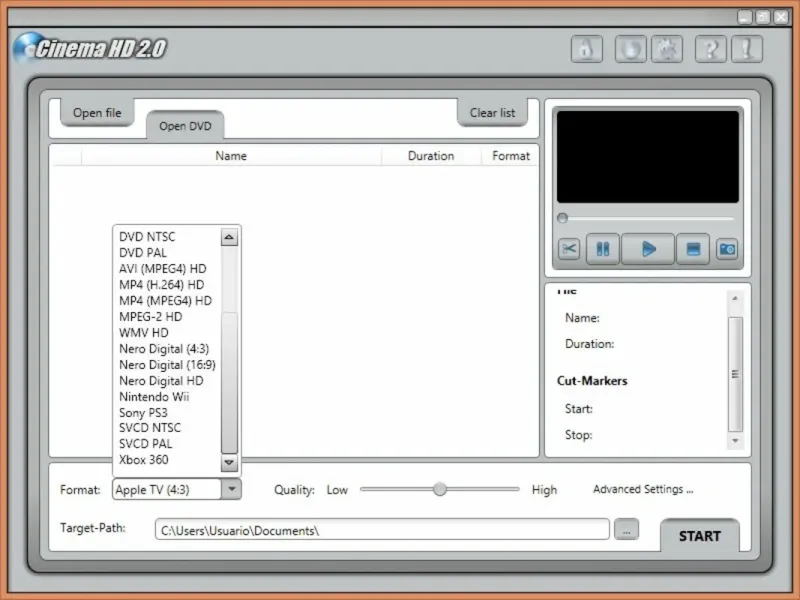Stop the video preview playback
This screenshot has height=600, width=800.
(692, 249)
